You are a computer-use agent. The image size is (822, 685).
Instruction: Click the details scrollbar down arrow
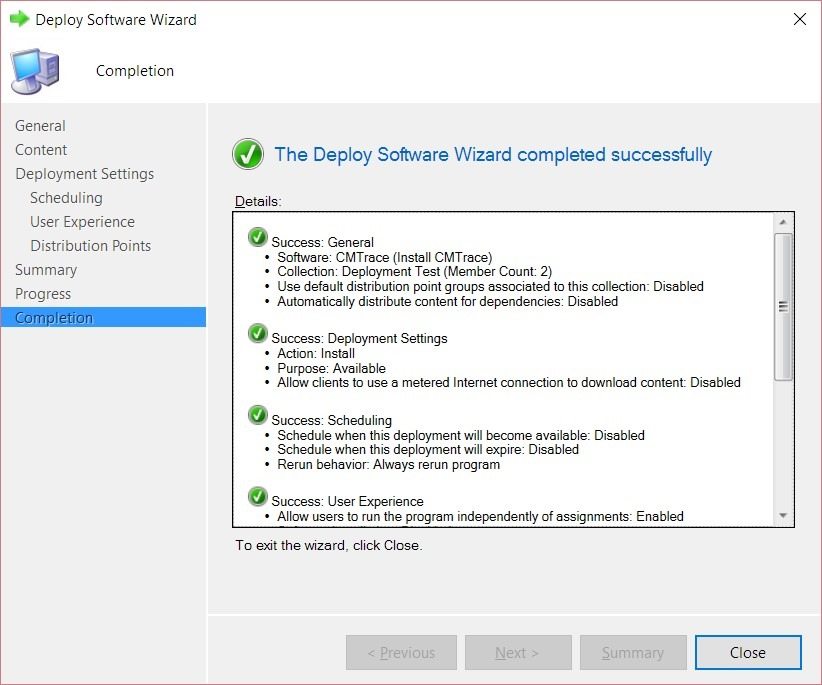[x=783, y=516]
